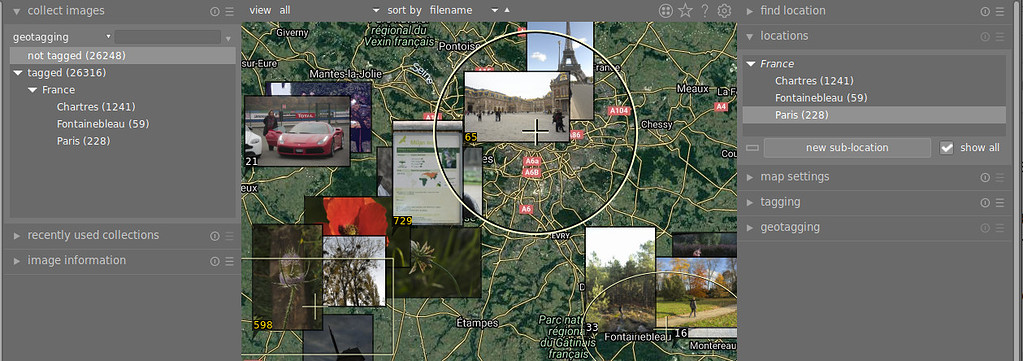Collapse France node in locations list

(751, 64)
